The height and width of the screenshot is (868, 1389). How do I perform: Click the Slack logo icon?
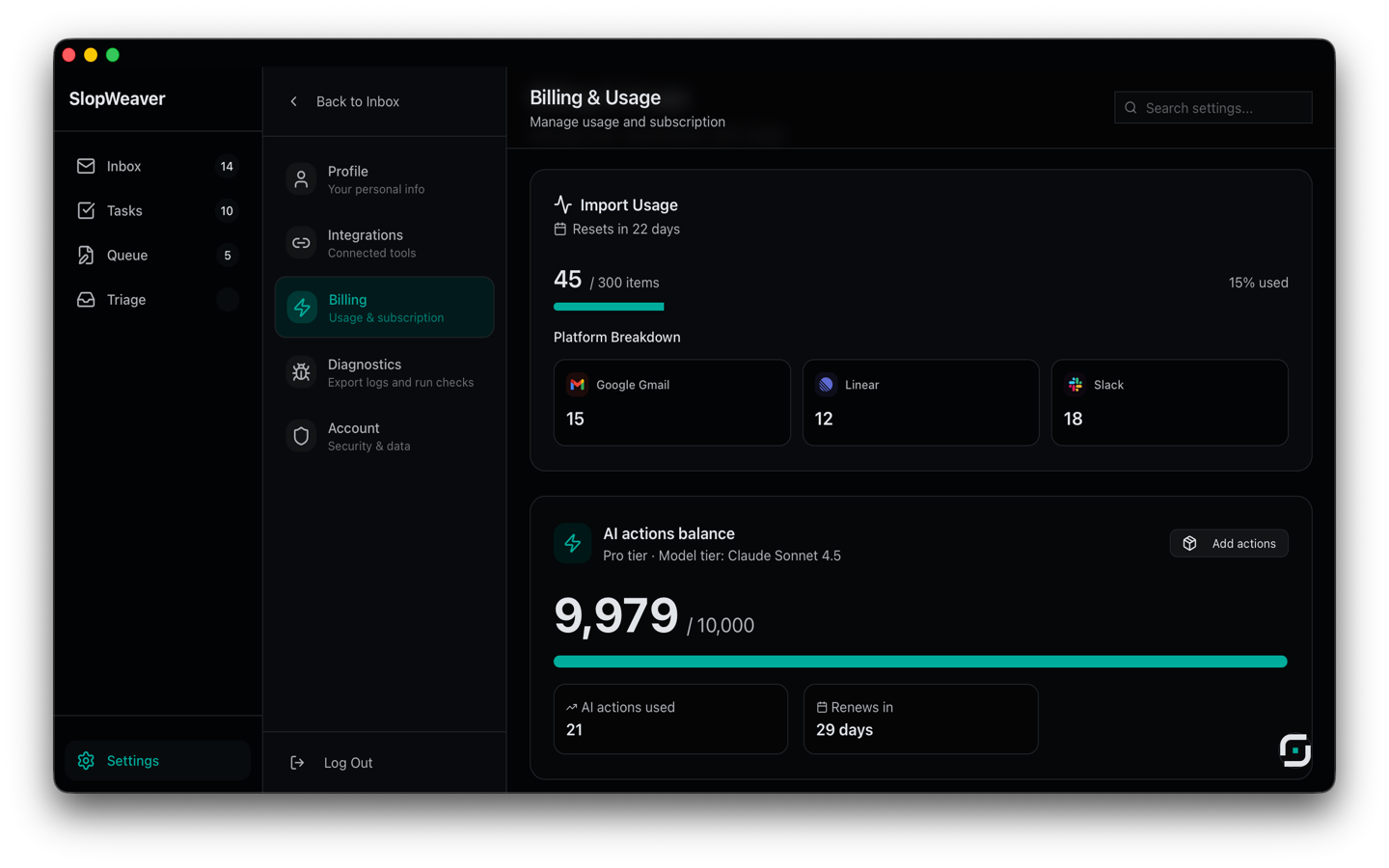1075,384
